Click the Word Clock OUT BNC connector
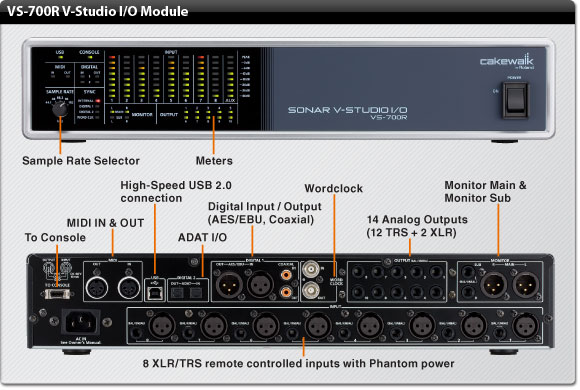580x390 pixels. [311, 291]
